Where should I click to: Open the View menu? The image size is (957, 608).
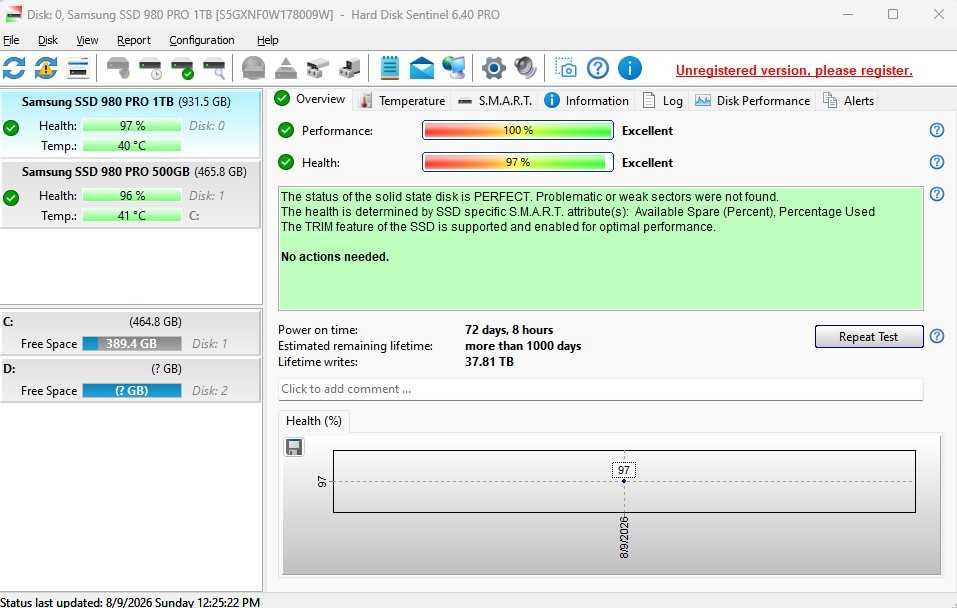click(87, 40)
